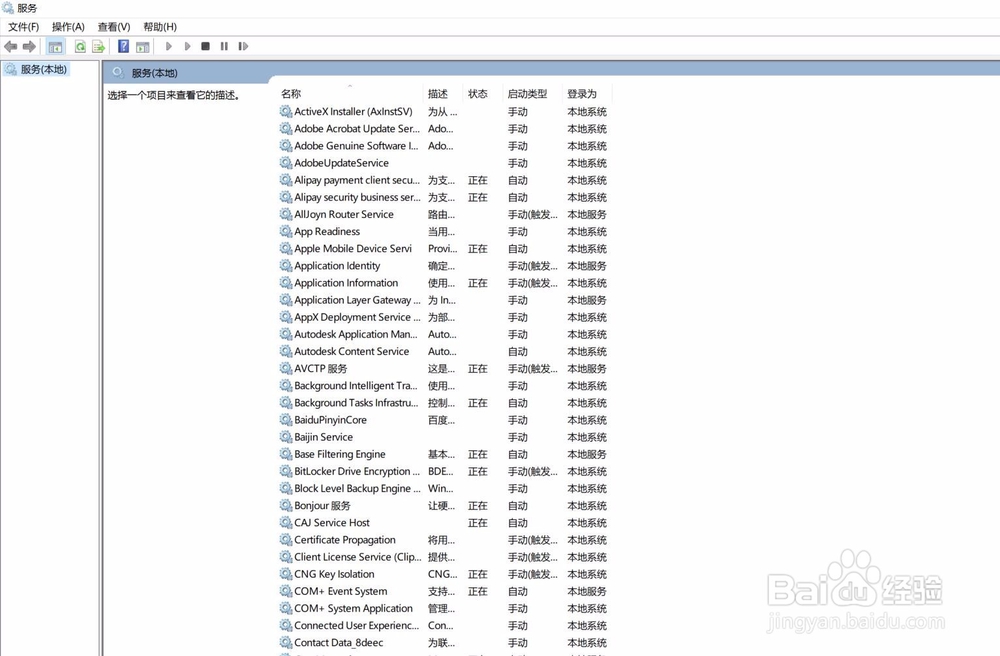
Task: Toggle the console tree show/hide icon
Action: pos(55,47)
